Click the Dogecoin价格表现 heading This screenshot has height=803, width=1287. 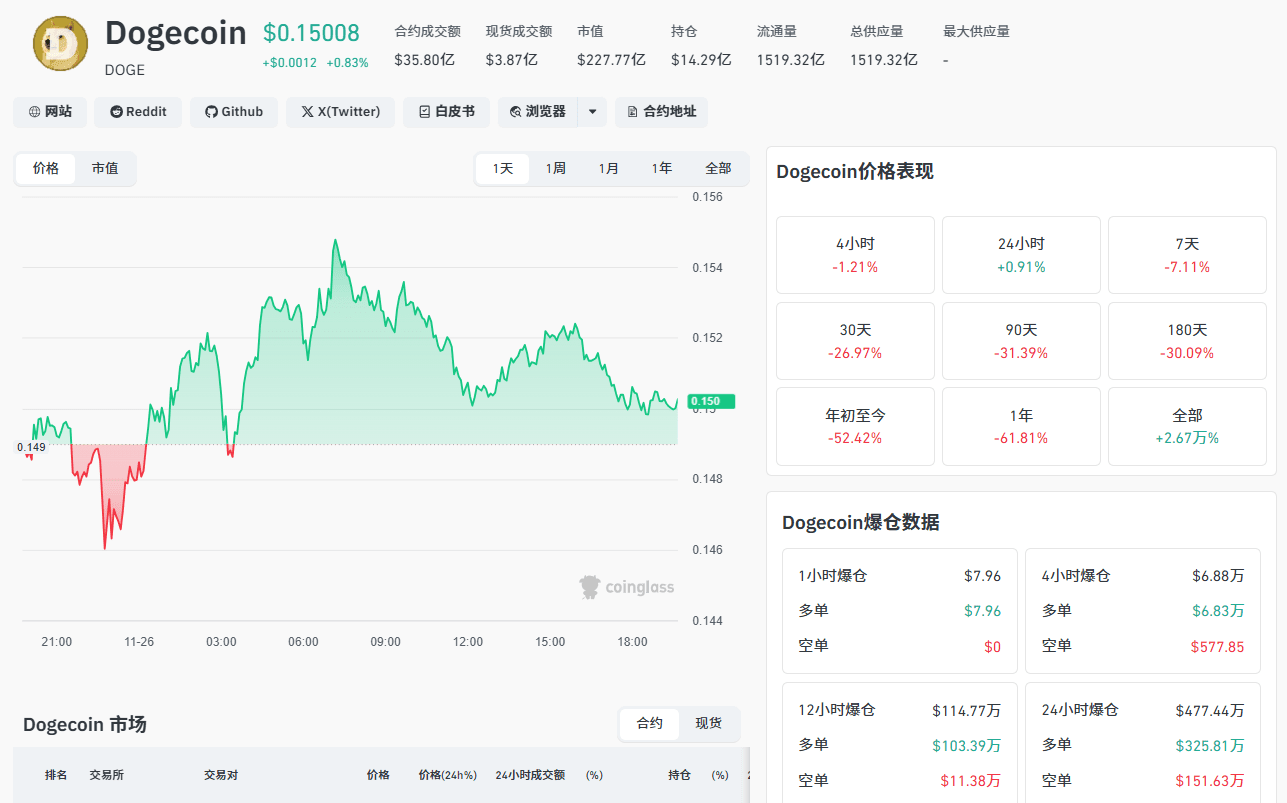pos(855,171)
